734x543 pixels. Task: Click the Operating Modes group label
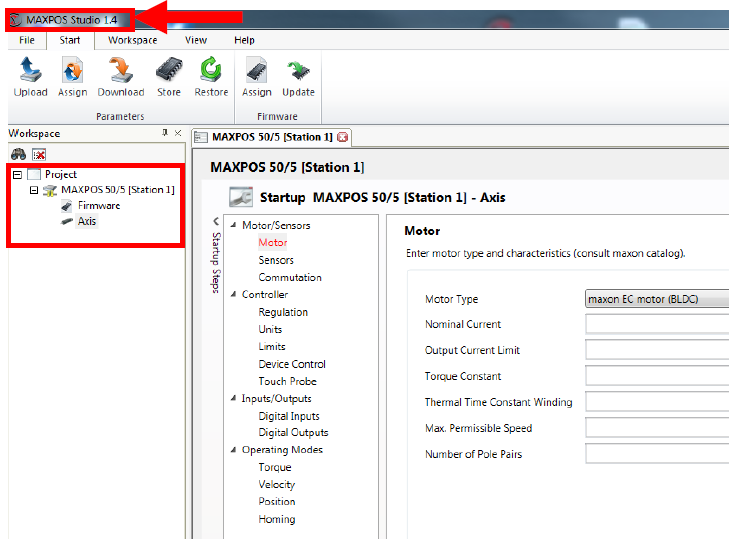[282, 450]
